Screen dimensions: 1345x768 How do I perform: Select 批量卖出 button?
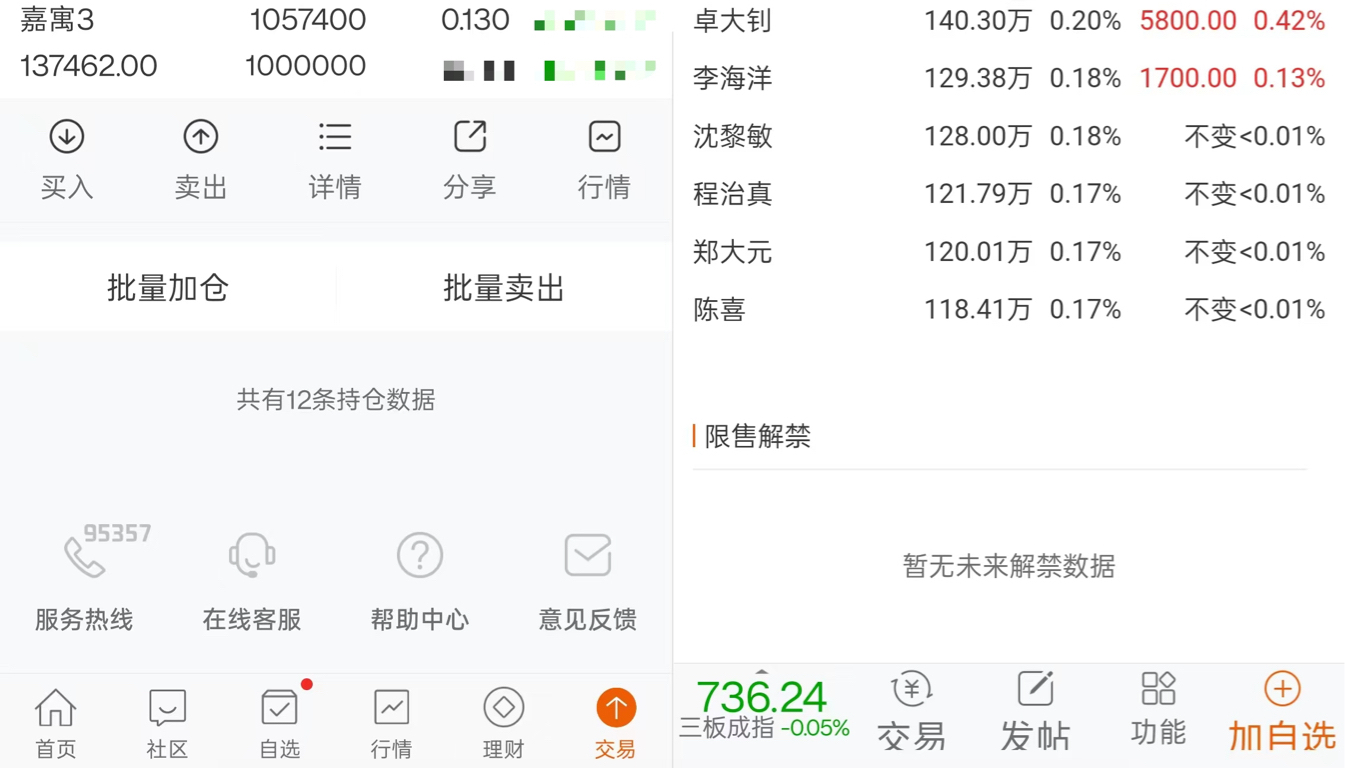tap(504, 288)
